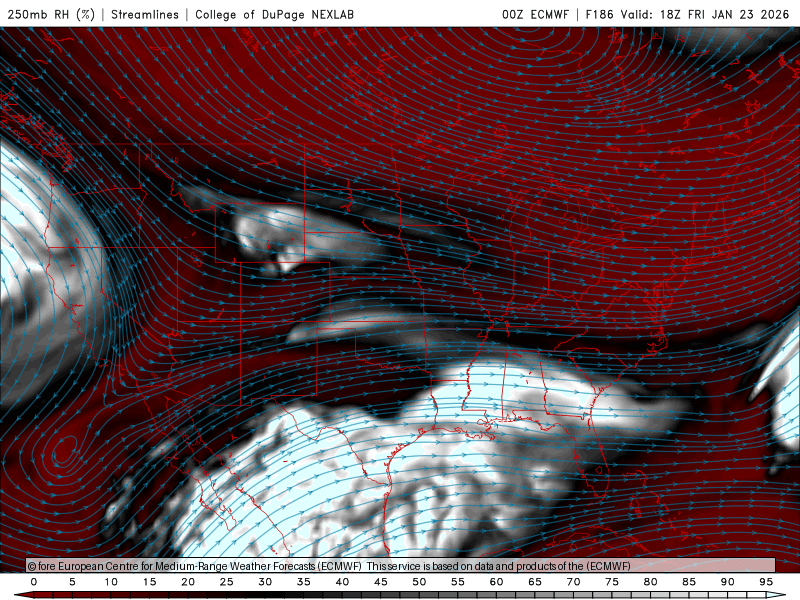
Task: Click the "30" legend value
Action: [x=265, y=582]
